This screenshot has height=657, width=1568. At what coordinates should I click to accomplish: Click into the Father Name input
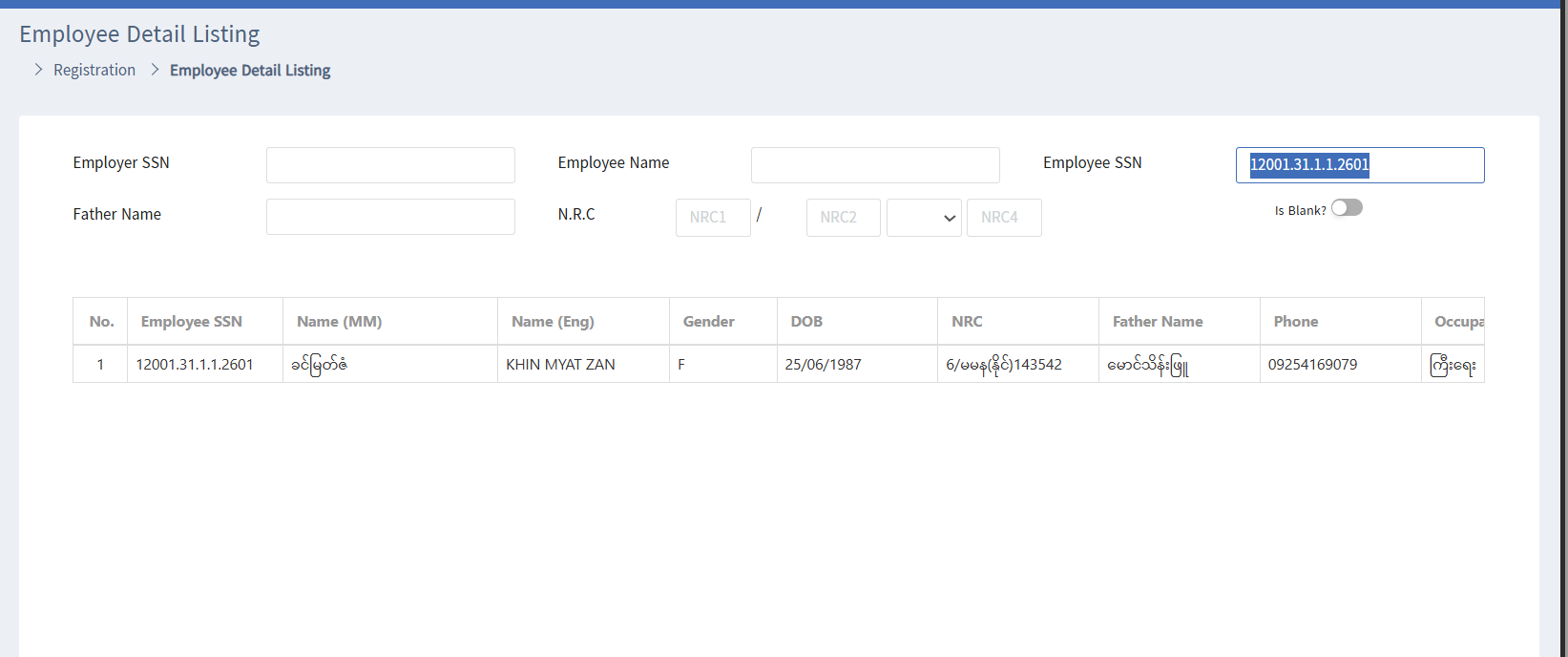pyautogui.click(x=390, y=217)
